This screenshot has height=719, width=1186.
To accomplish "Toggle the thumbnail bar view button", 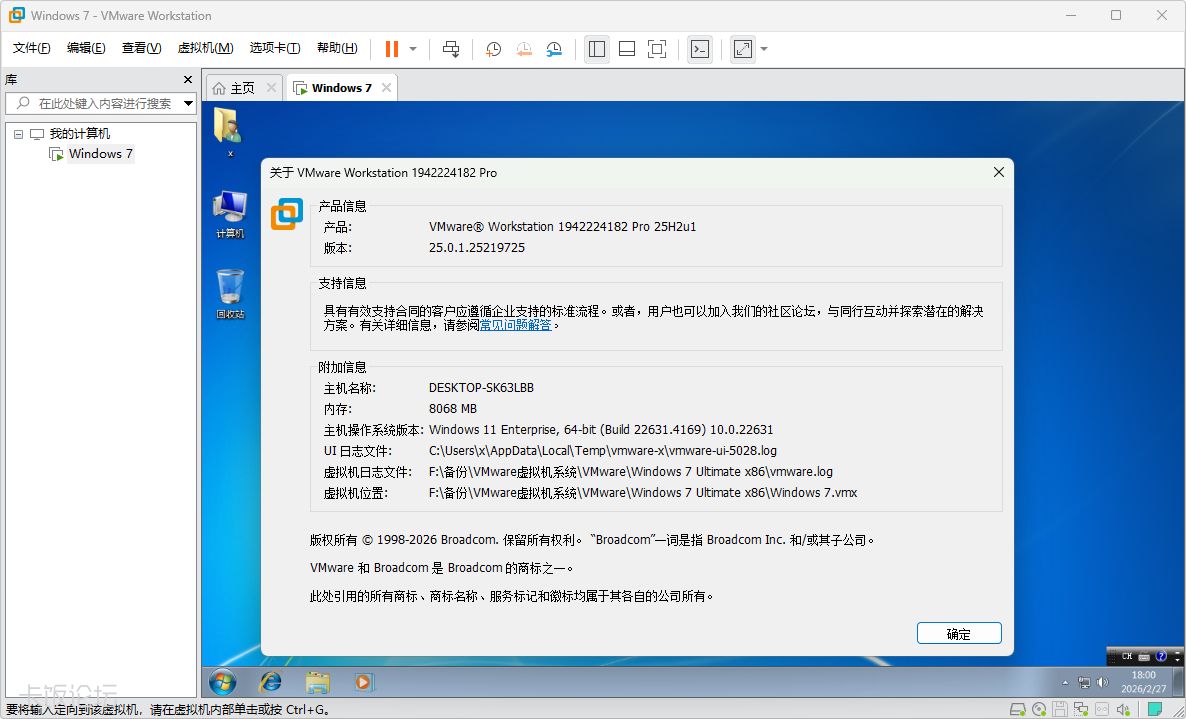I will tap(627, 48).
